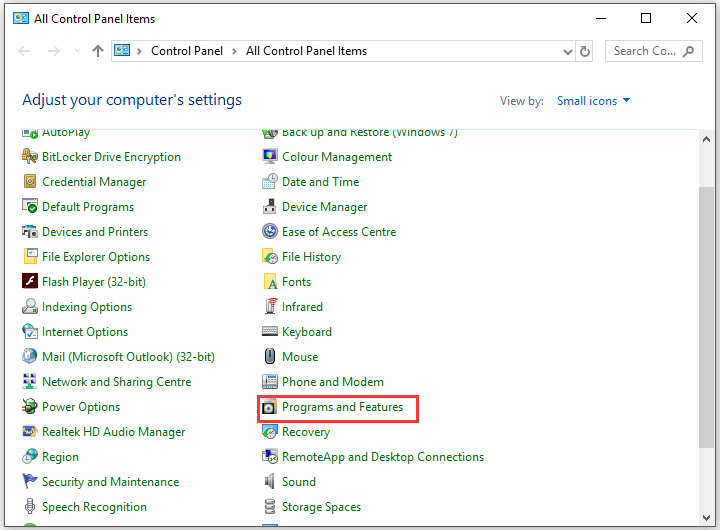This screenshot has height=530, width=720.
Task: Click the Internet Options globe icon
Action: [30, 331]
